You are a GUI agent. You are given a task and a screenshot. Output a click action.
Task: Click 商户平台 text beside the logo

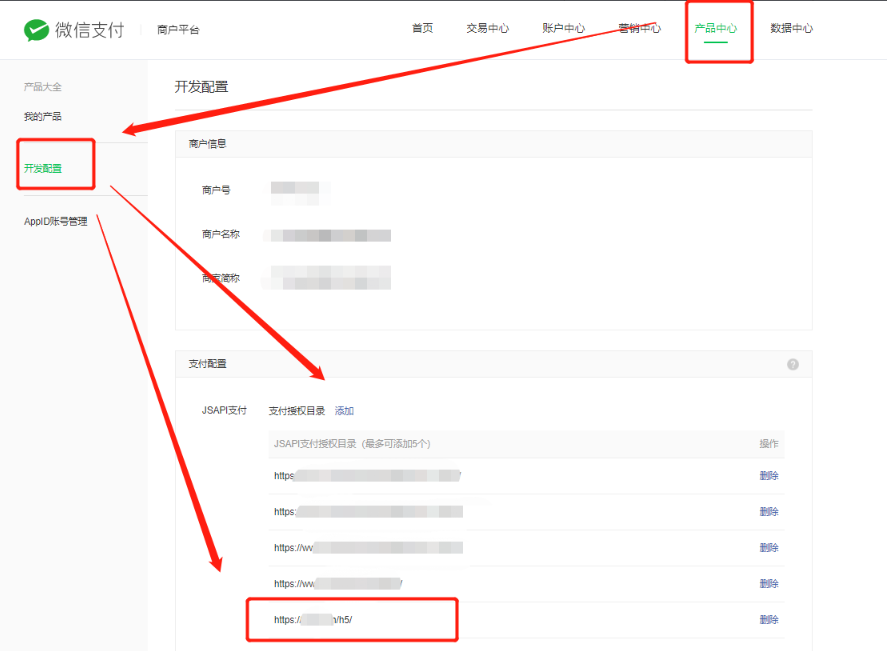click(x=178, y=30)
